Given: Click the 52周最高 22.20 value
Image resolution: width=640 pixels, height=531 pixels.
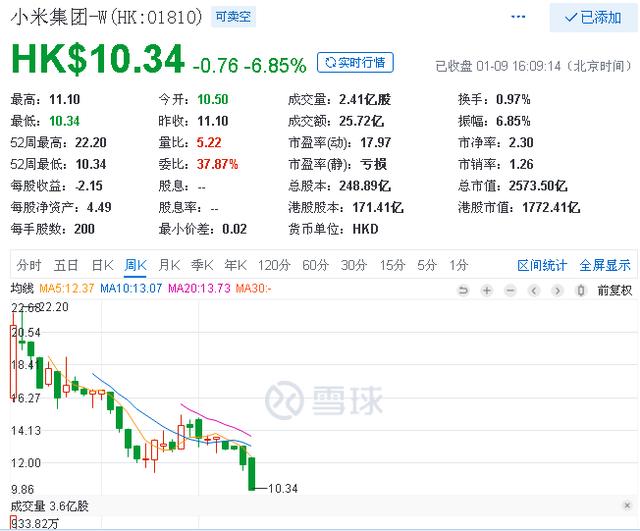Looking at the screenshot, I should pos(91,142).
